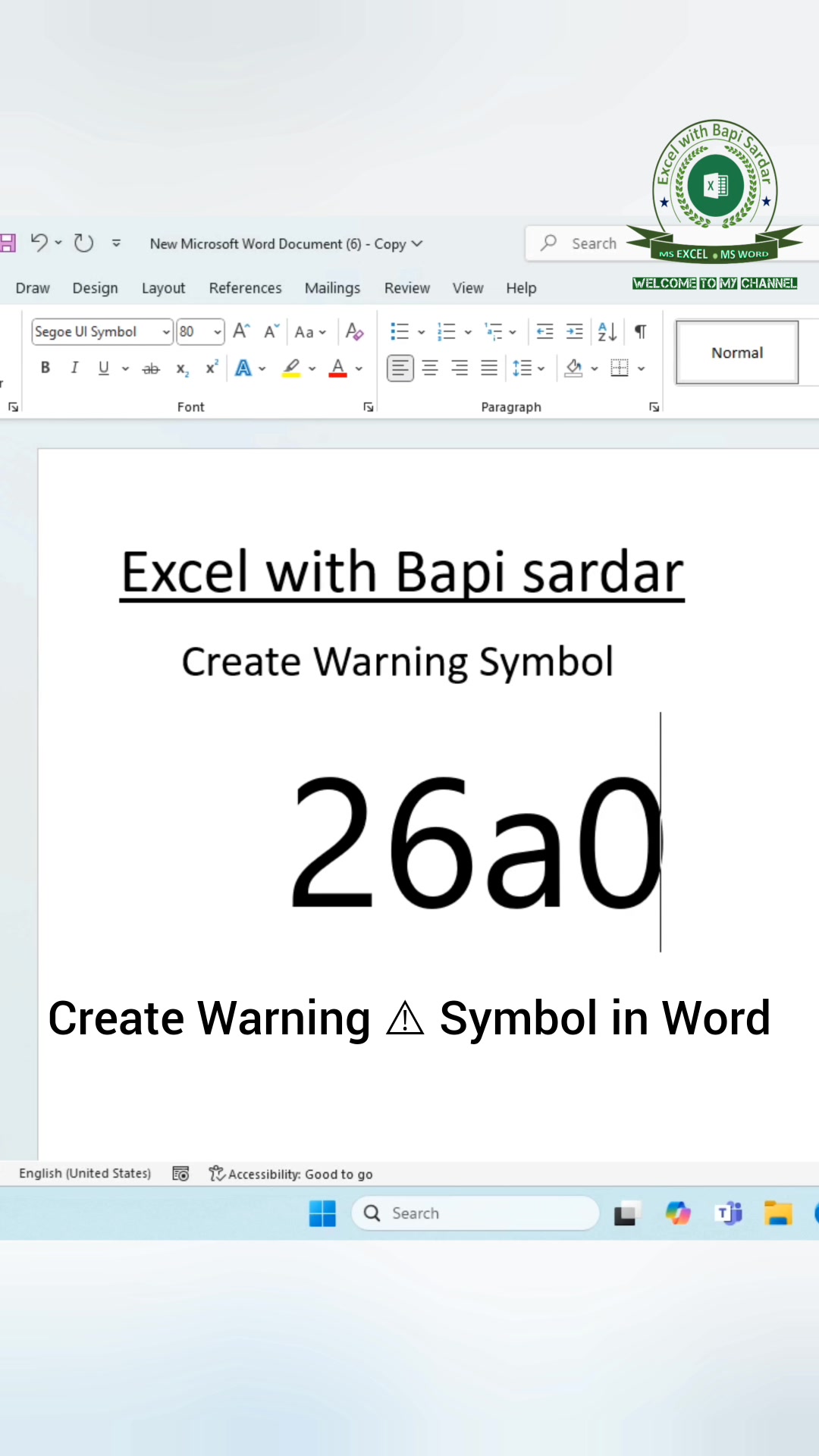Launch Copilot from taskbar
819x1456 pixels.
click(678, 1213)
